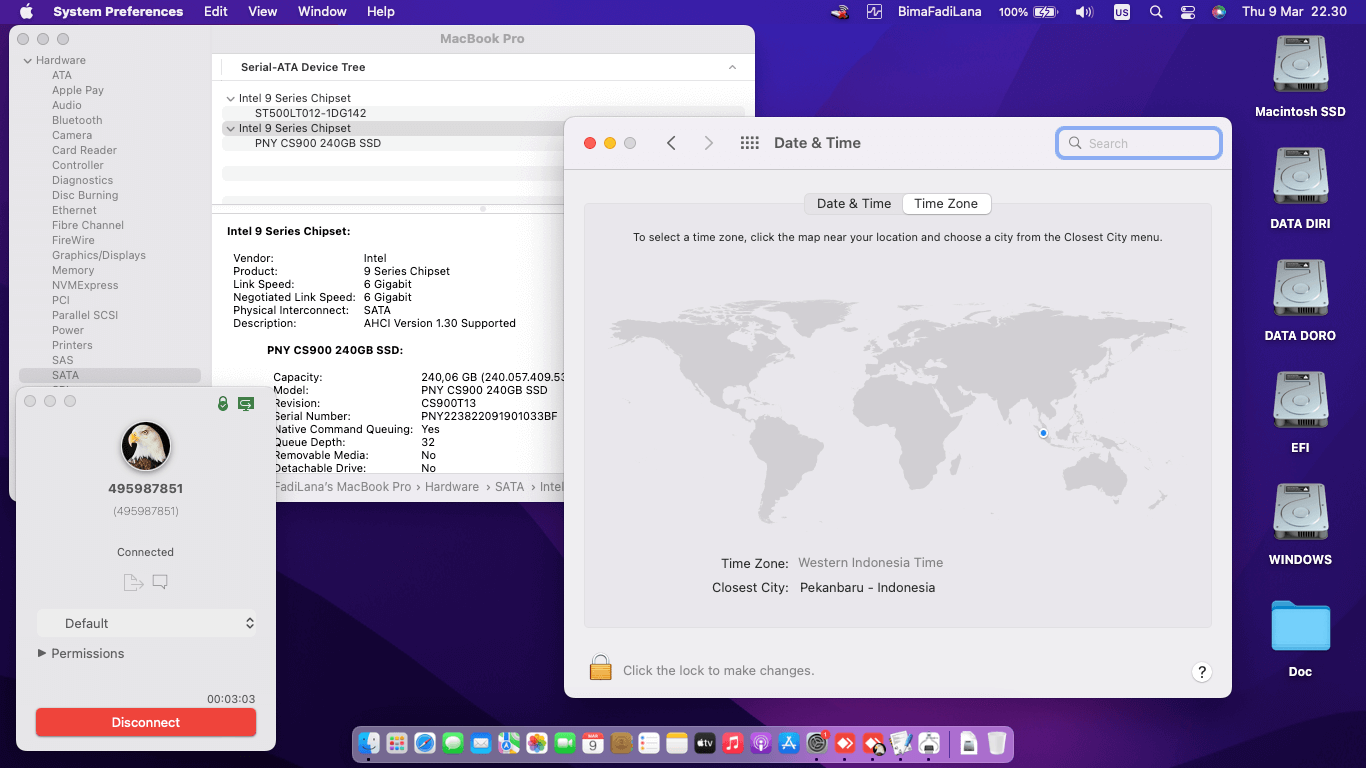The image size is (1366, 768).
Task: Go back with the left chevron arrow
Action: [x=672, y=143]
